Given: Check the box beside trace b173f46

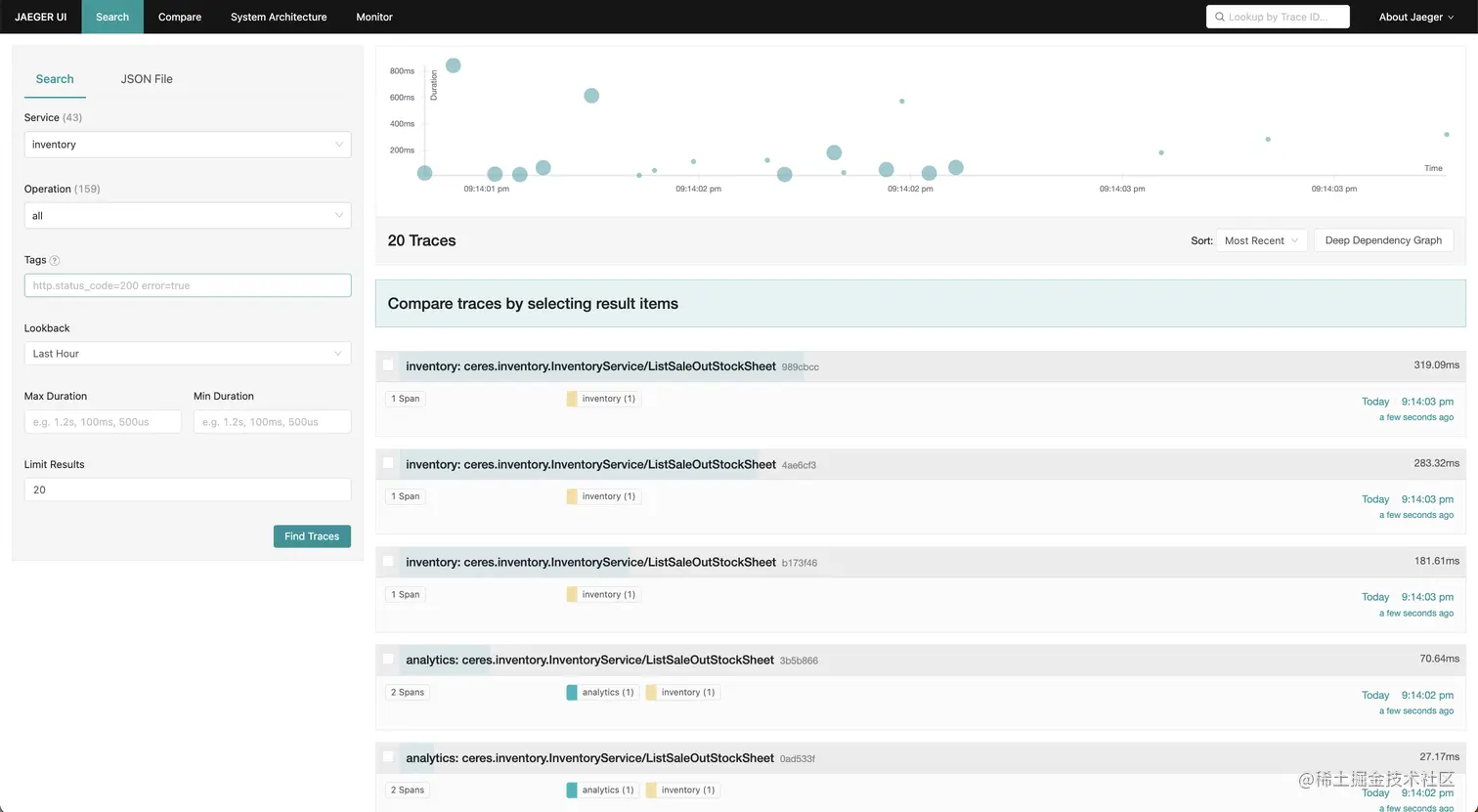Looking at the screenshot, I should pyautogui.click(x=388, y=561).
